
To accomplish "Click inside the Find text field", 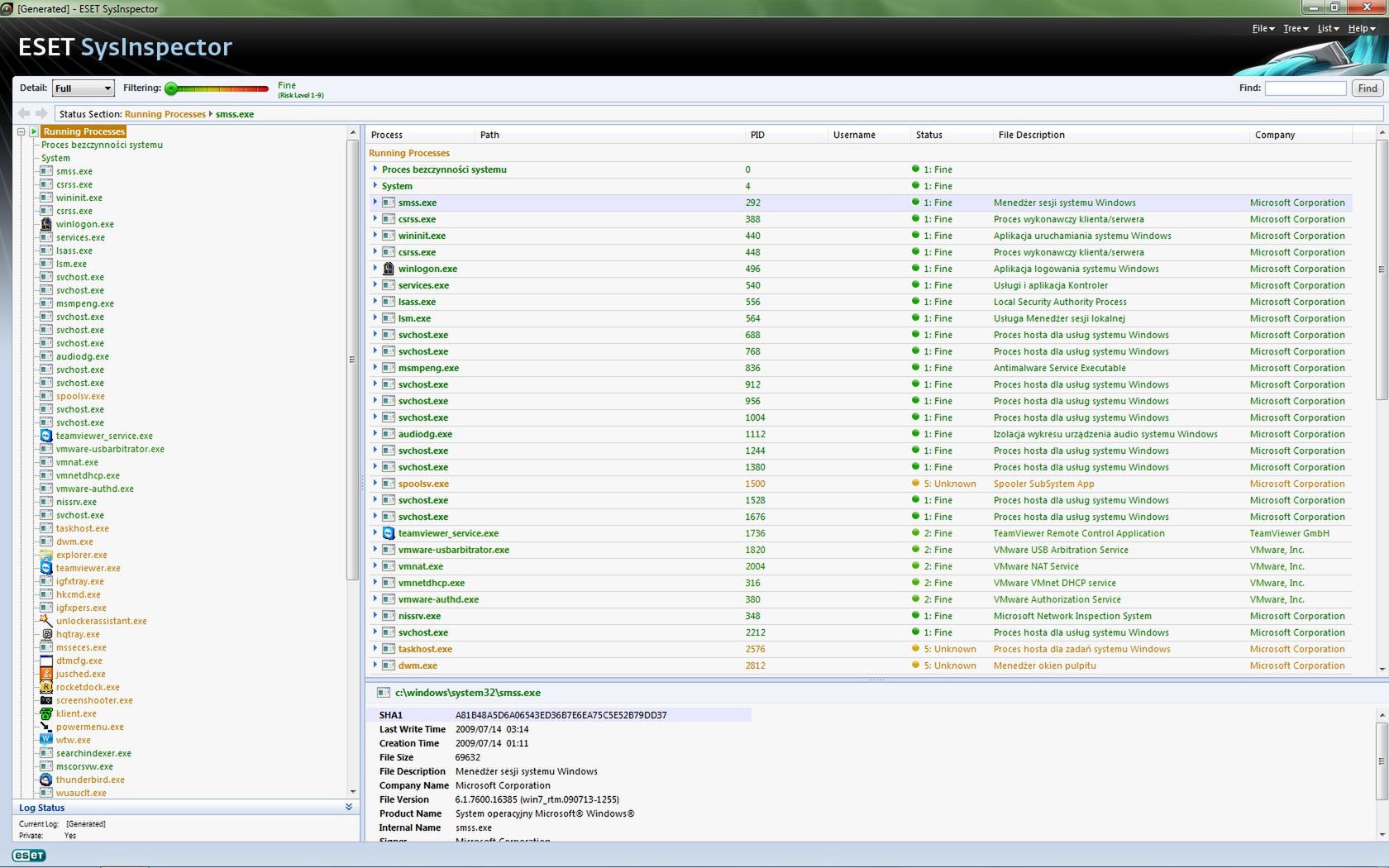I will pyautogui.click(x=1305, y=88).
